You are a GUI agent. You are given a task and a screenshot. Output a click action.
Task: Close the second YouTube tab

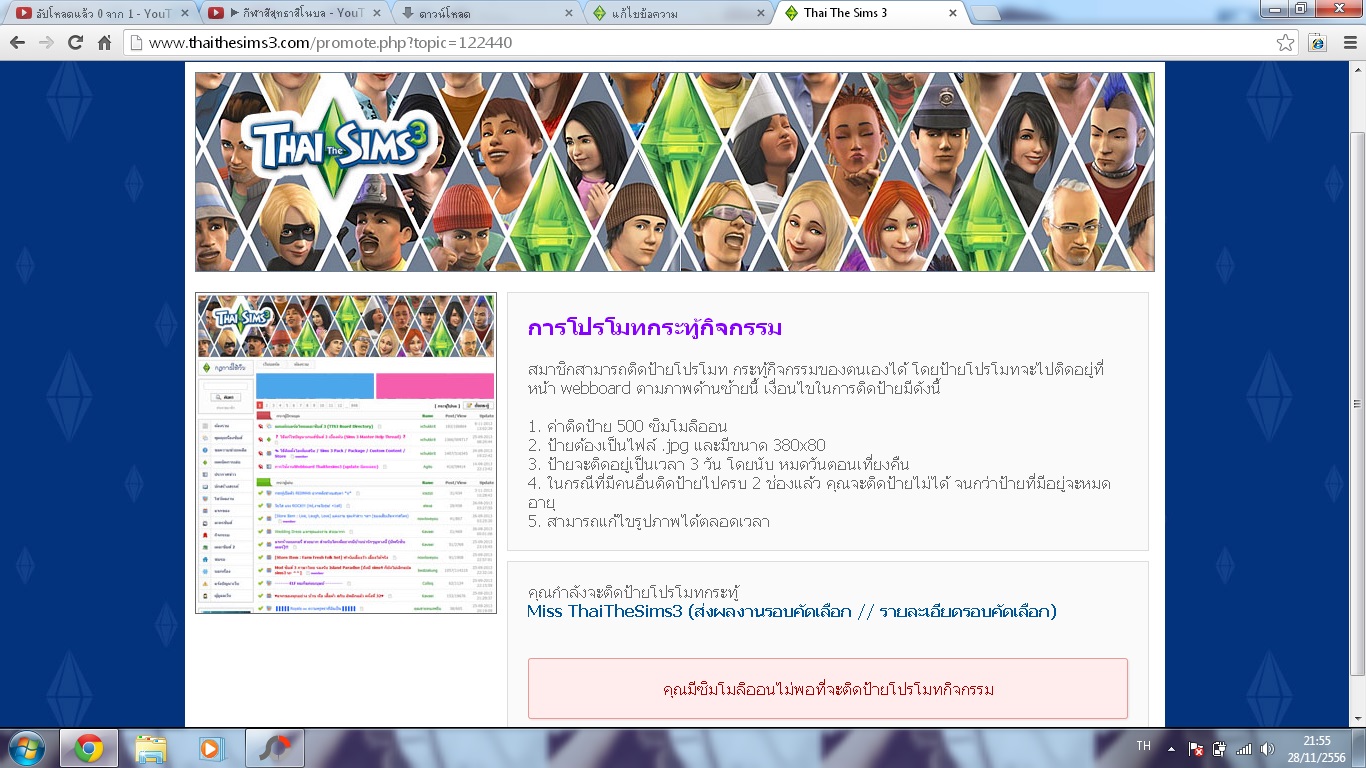click(375, 13)
